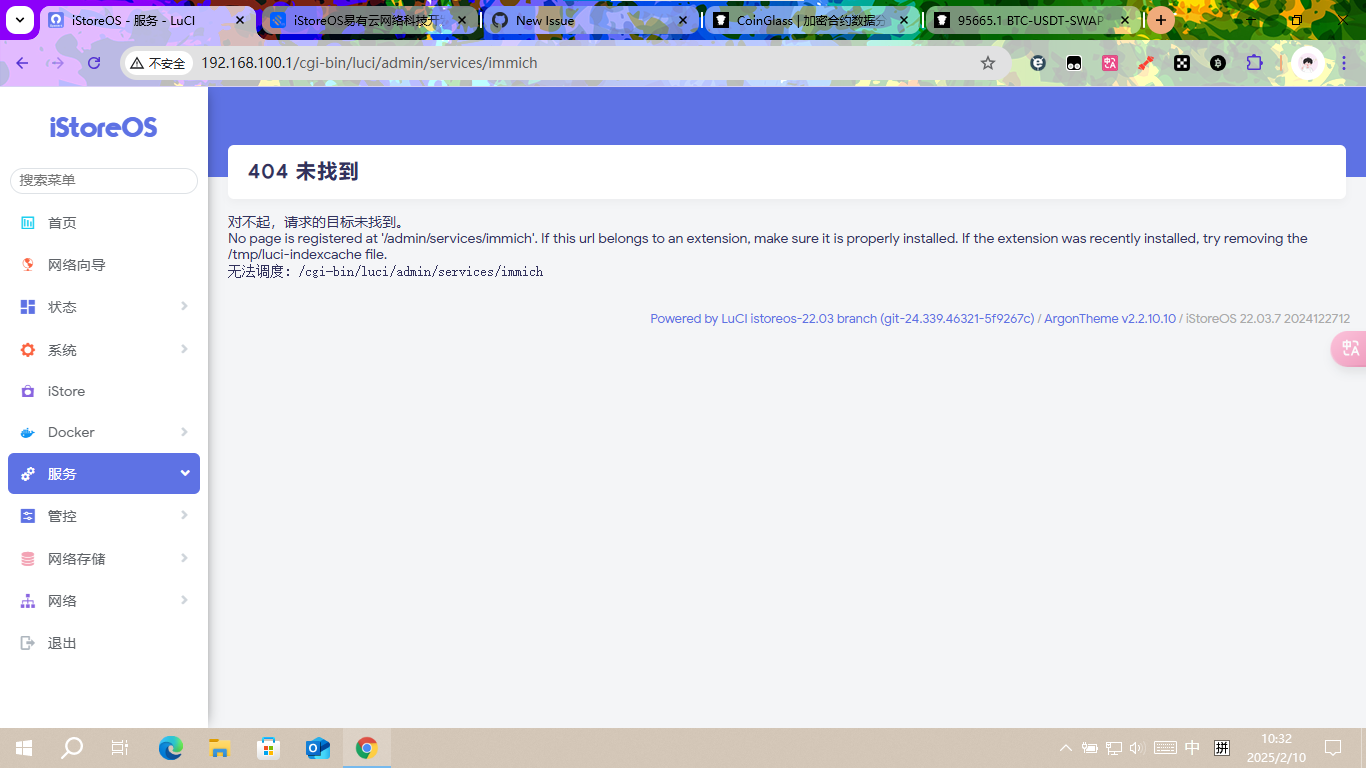Open the Powered by LuCI link
The height and width of the screenshot is (768, 1366).
pyautogui.click(x=841, y=319)
